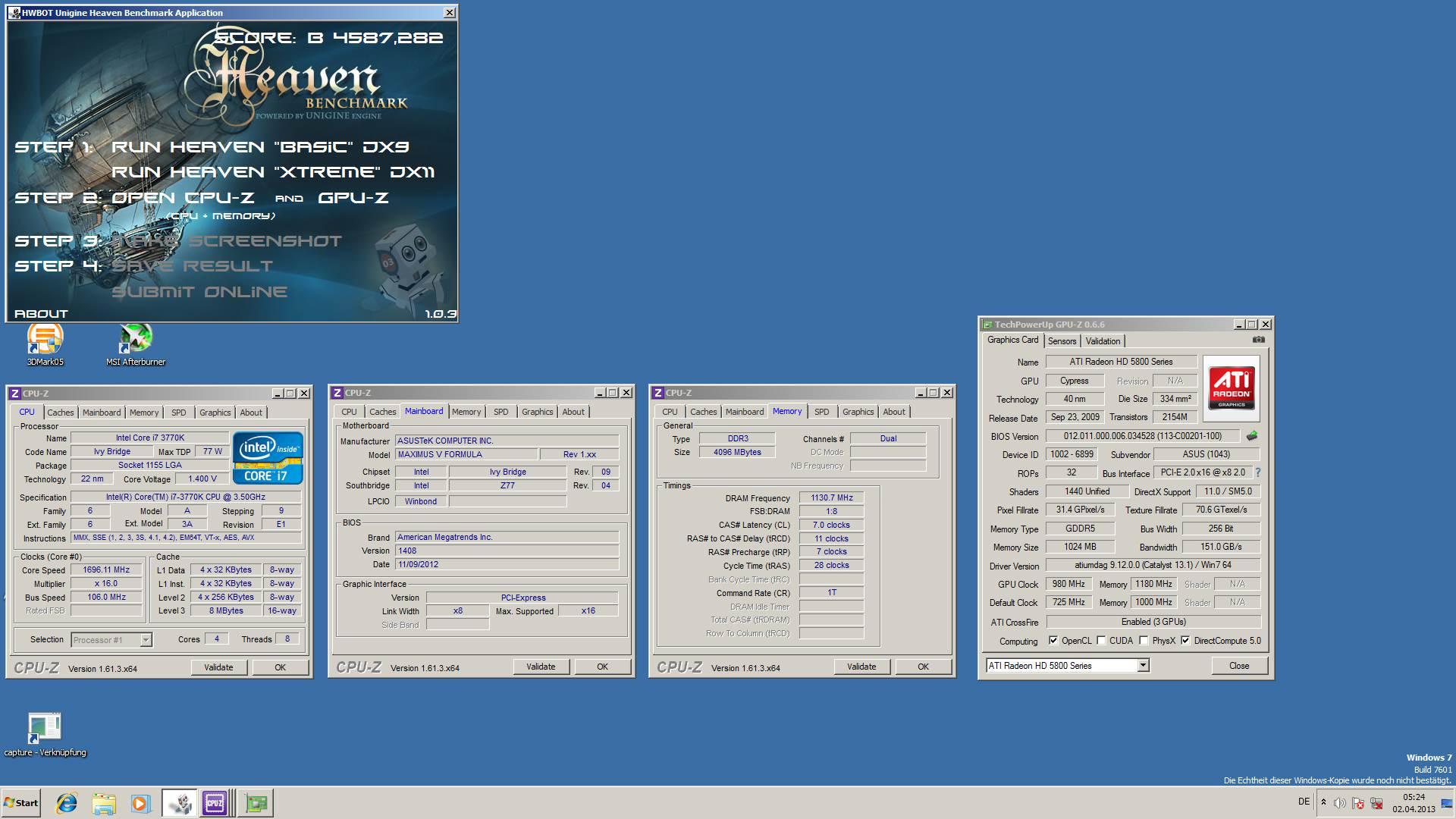This screenshot has height=819, width=1456.
Task: Click the ATI Radeon logo in GPU-Z
Action: pos(1232,388)
